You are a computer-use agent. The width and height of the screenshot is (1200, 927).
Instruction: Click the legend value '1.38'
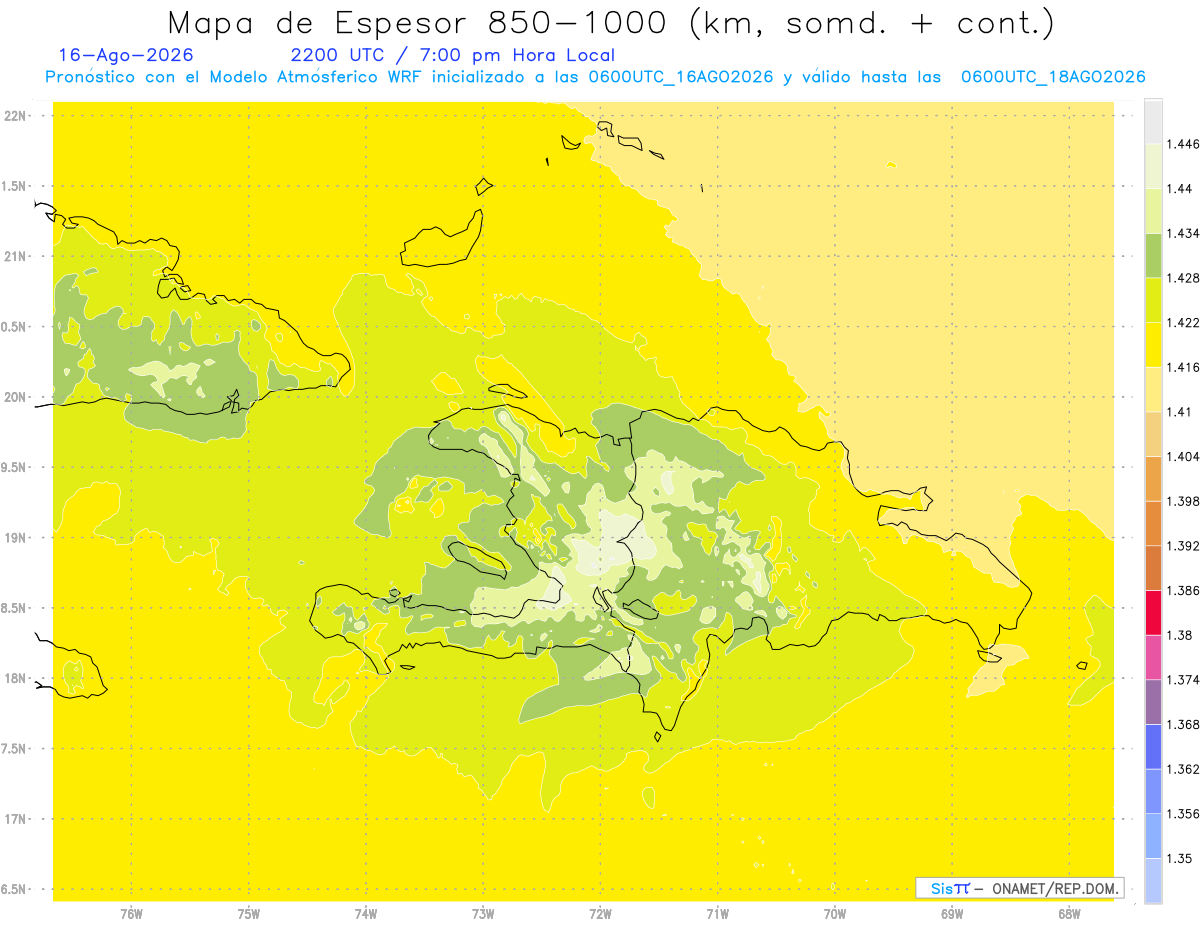(x=1180, y=635)
